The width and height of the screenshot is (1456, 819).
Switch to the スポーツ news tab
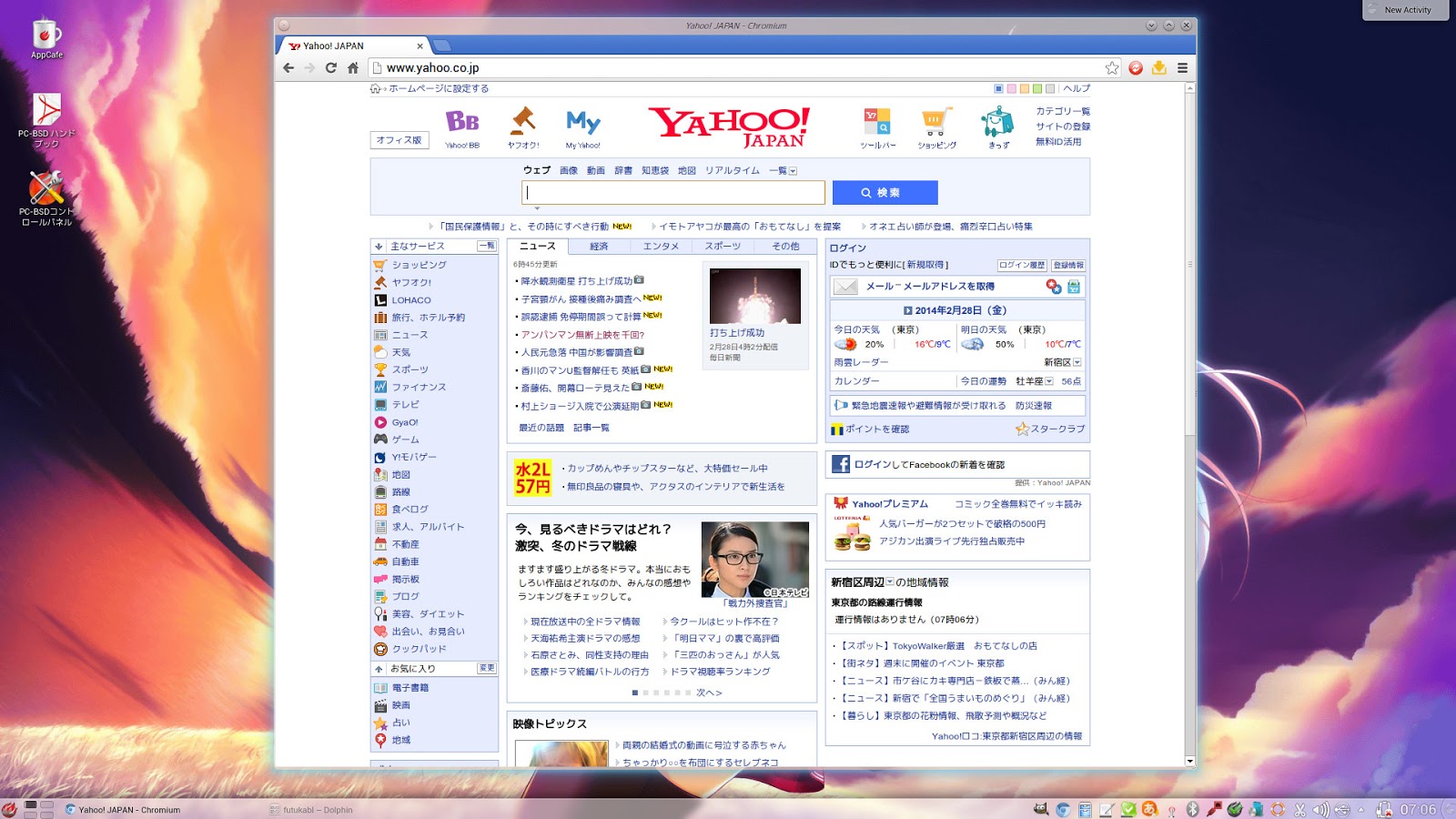(723, 247)
